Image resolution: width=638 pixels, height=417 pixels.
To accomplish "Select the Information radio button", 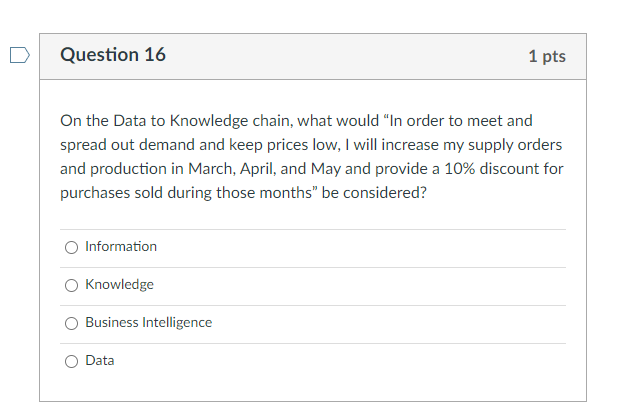I will click(x=71, y=247).
